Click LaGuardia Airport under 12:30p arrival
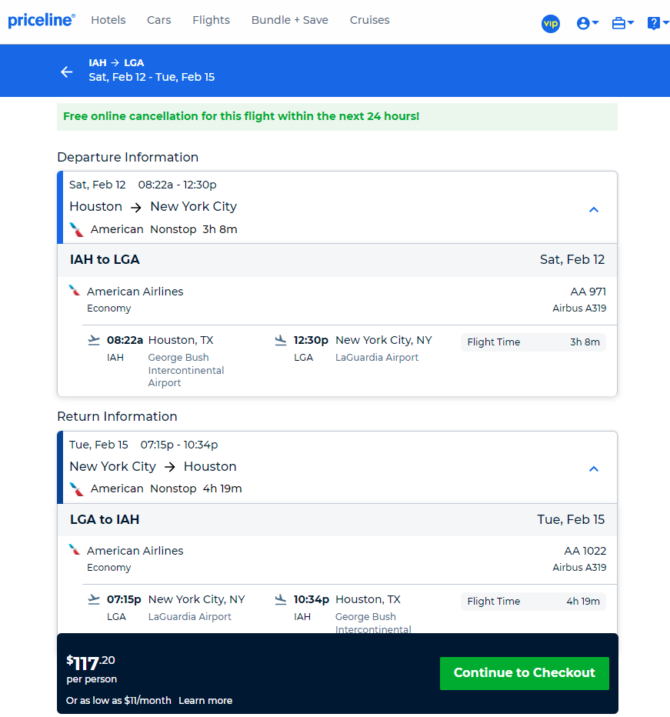Viewport: 670px width, 717px height. [x=377, y=357]
